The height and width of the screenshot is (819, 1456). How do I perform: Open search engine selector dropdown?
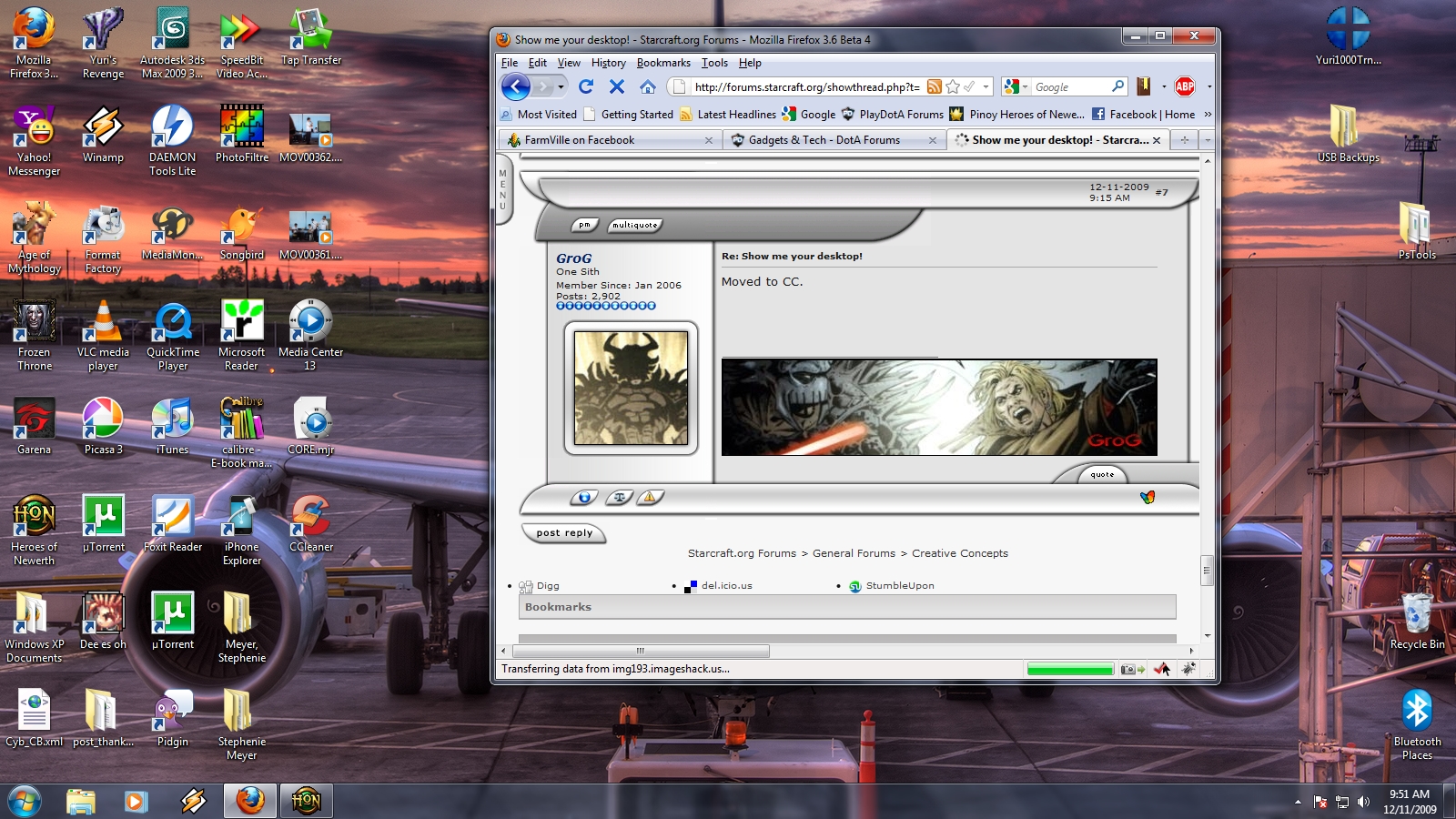pos(1025,86)
